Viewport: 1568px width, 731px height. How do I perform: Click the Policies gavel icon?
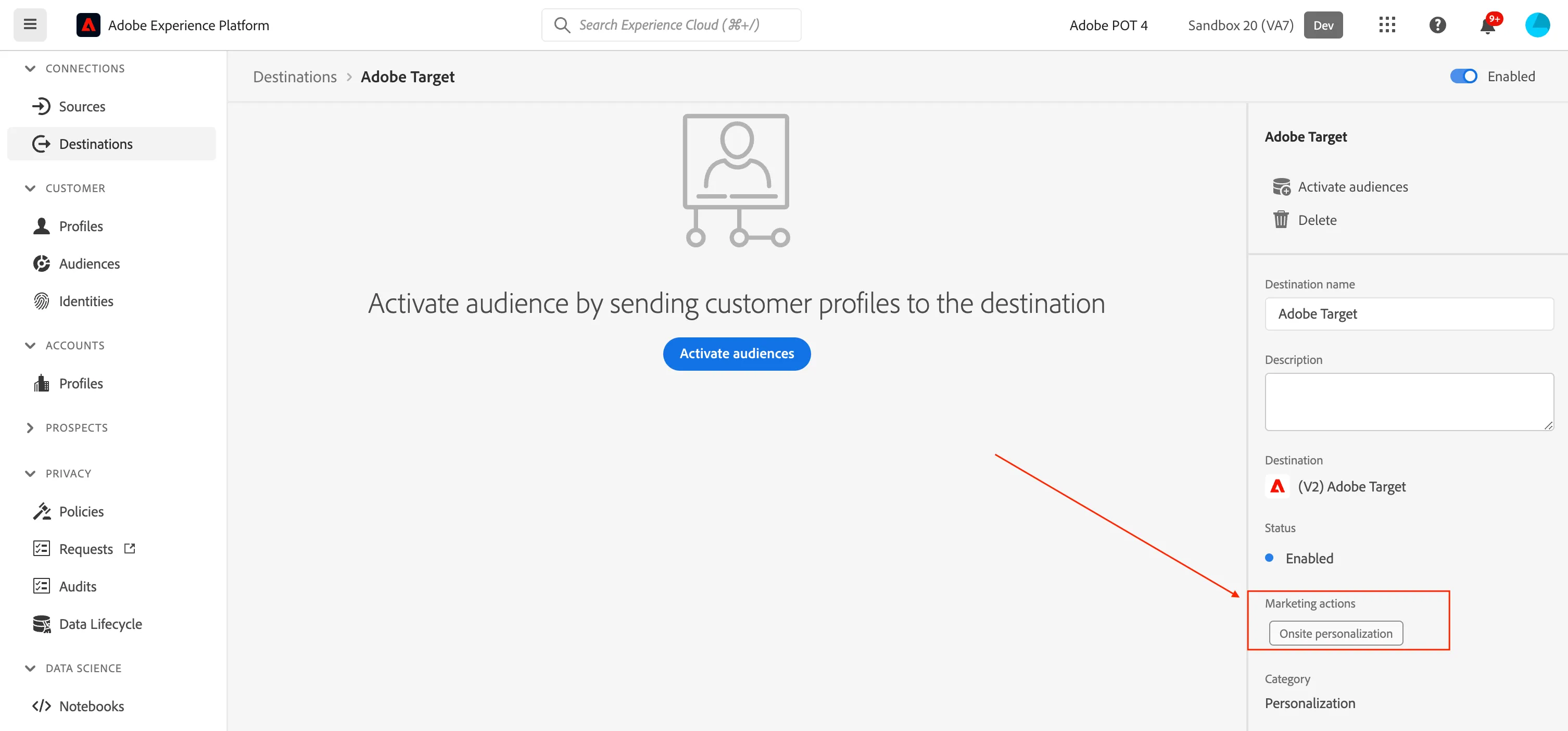[x=42, y=511]
